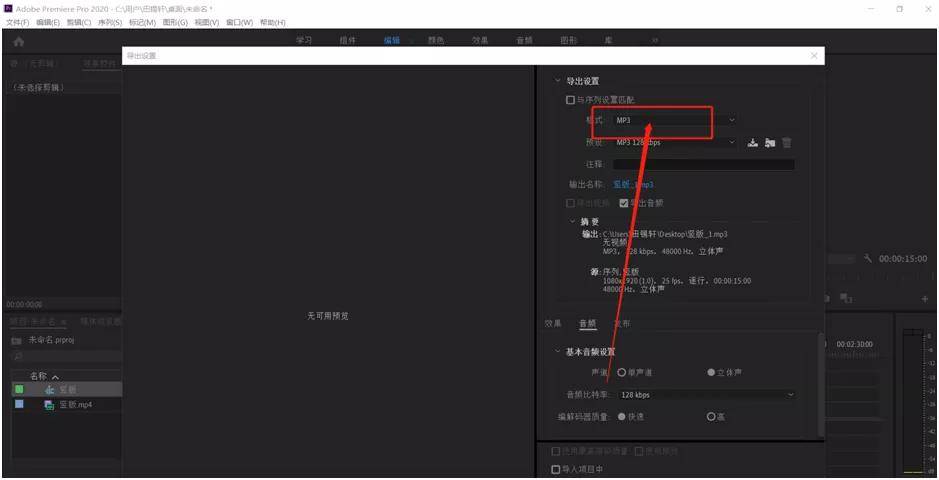939x480 pixels.
Task: Select the 竖版 sequence row in Project panel
Action: point(66,390)
